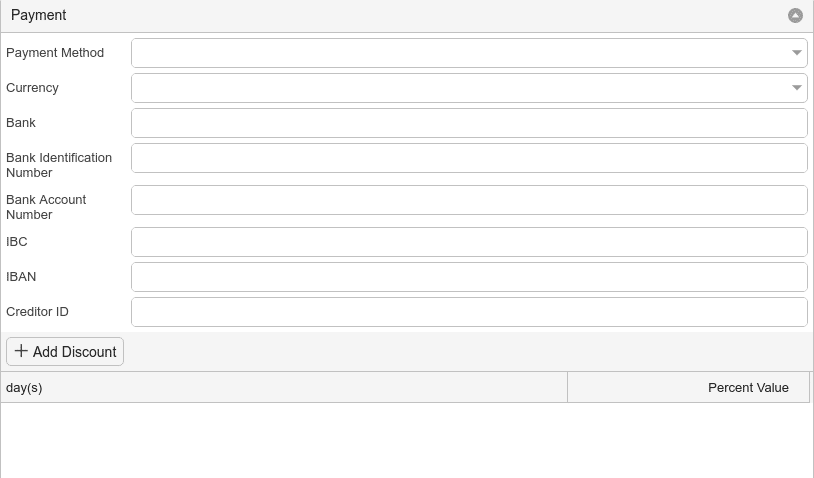Screen dimensions: 814x478
Task: Click the plus icon on Add Discount
Action: point(21,351)
